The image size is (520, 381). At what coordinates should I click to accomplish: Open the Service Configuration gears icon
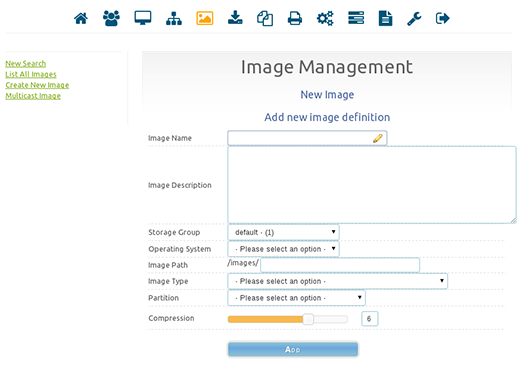click(x=325, y=18)
